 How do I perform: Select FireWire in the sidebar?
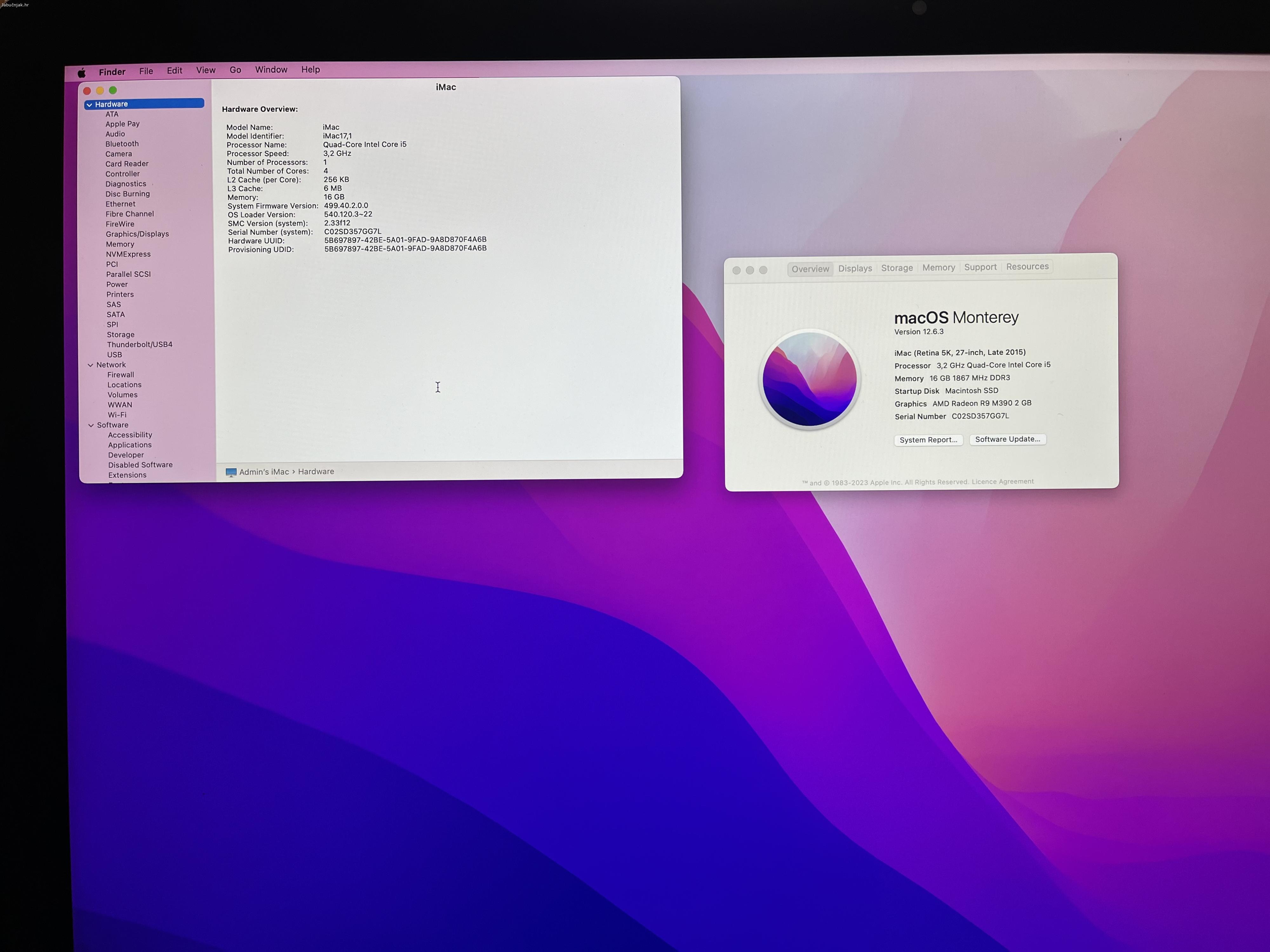tap(120, 224)
